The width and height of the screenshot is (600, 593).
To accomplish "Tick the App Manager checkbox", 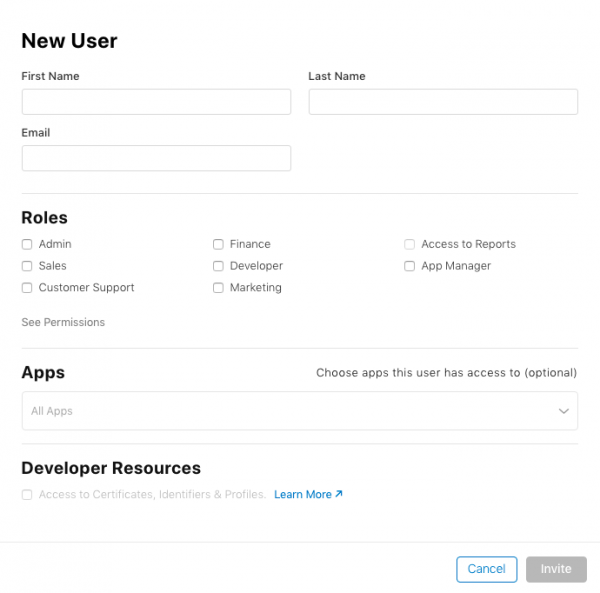I will click(410, 266).
